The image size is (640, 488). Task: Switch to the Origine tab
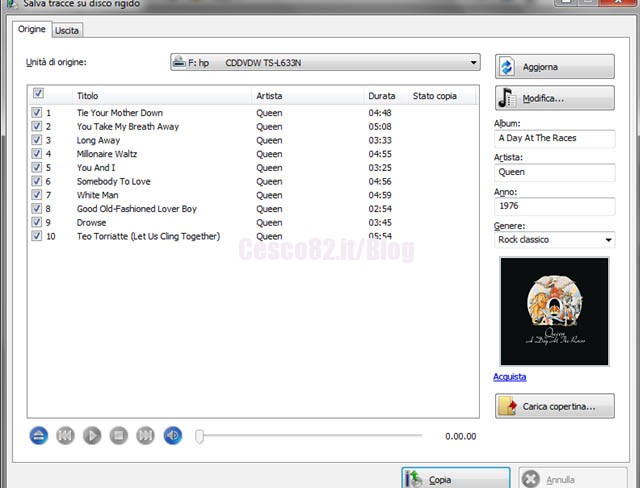pyautogui.click(x=32, y=29)
